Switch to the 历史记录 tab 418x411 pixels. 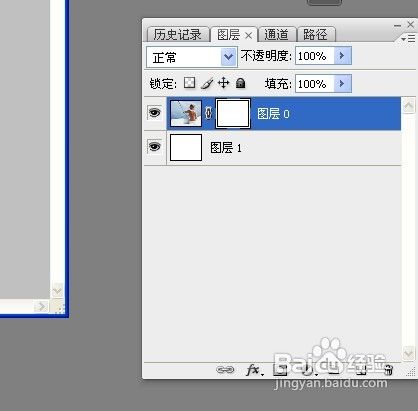(x=178, y=34)
